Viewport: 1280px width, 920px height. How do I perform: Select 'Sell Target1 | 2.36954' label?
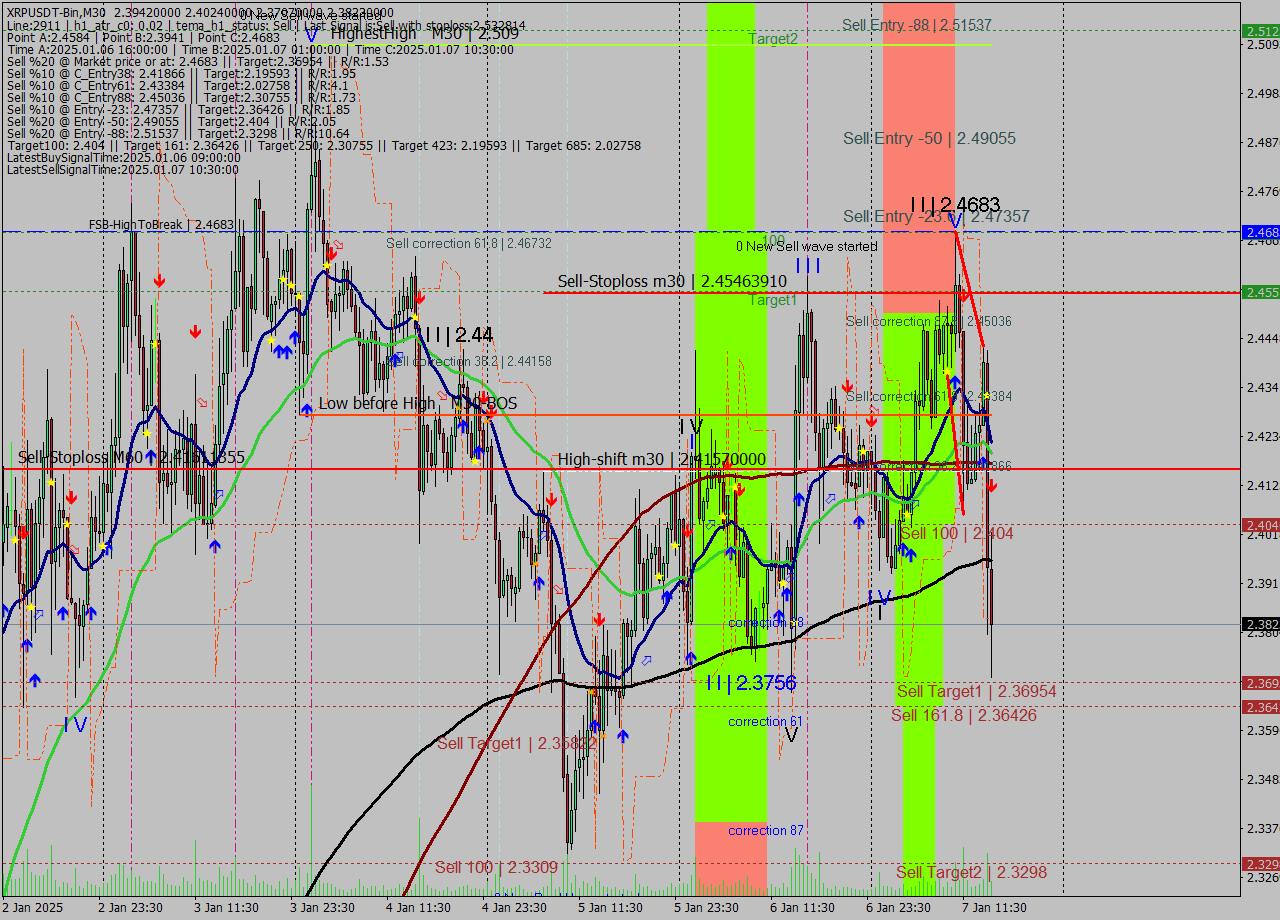point(976,692)
